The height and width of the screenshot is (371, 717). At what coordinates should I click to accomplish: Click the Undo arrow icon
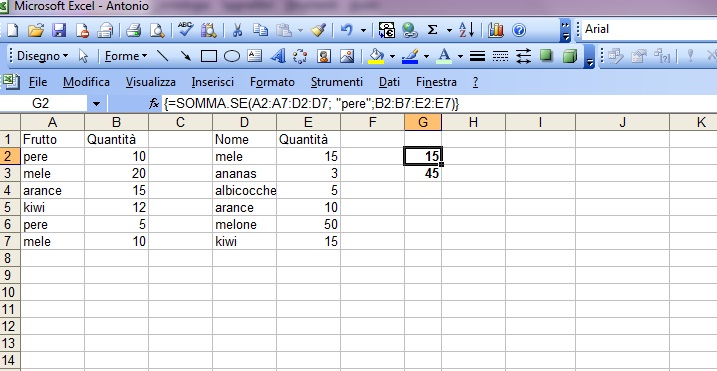pos(347,30)
